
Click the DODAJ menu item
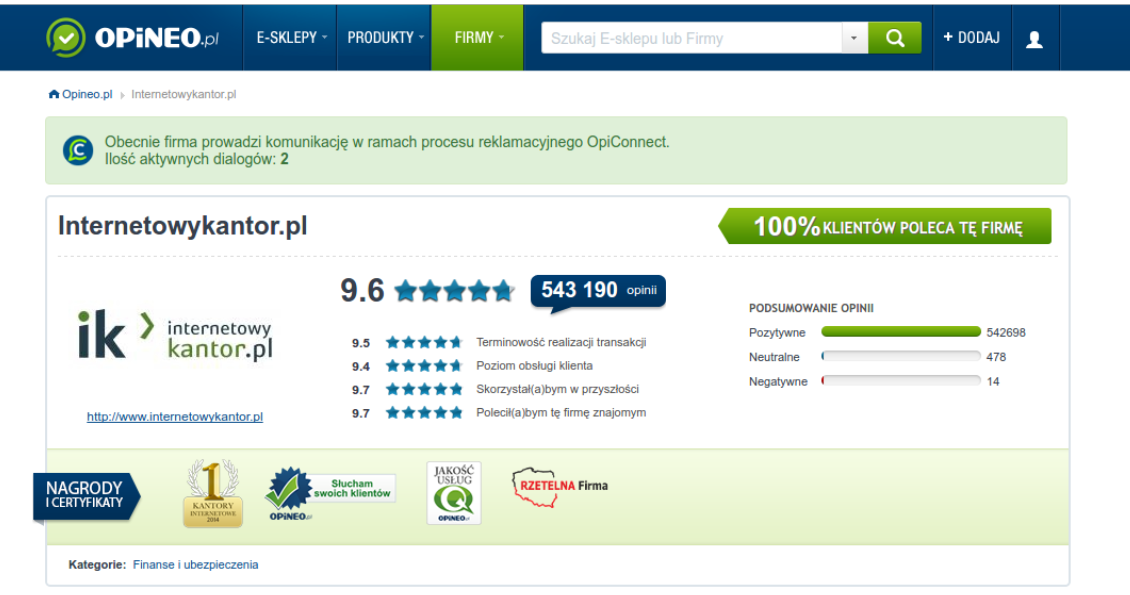971,38
